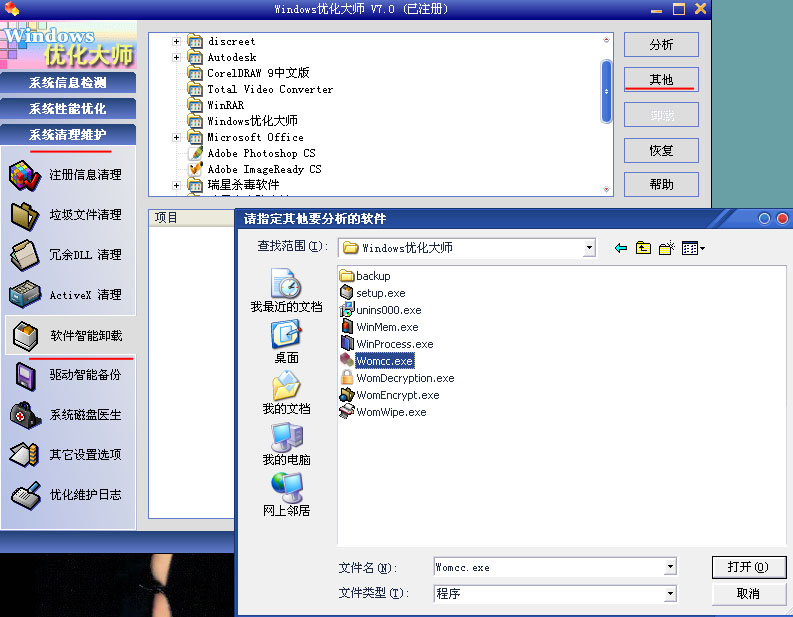Viewport: 793px width, 617px height.
Task: Go to 我最近的文档 recent documents
Action: point(286,290)
